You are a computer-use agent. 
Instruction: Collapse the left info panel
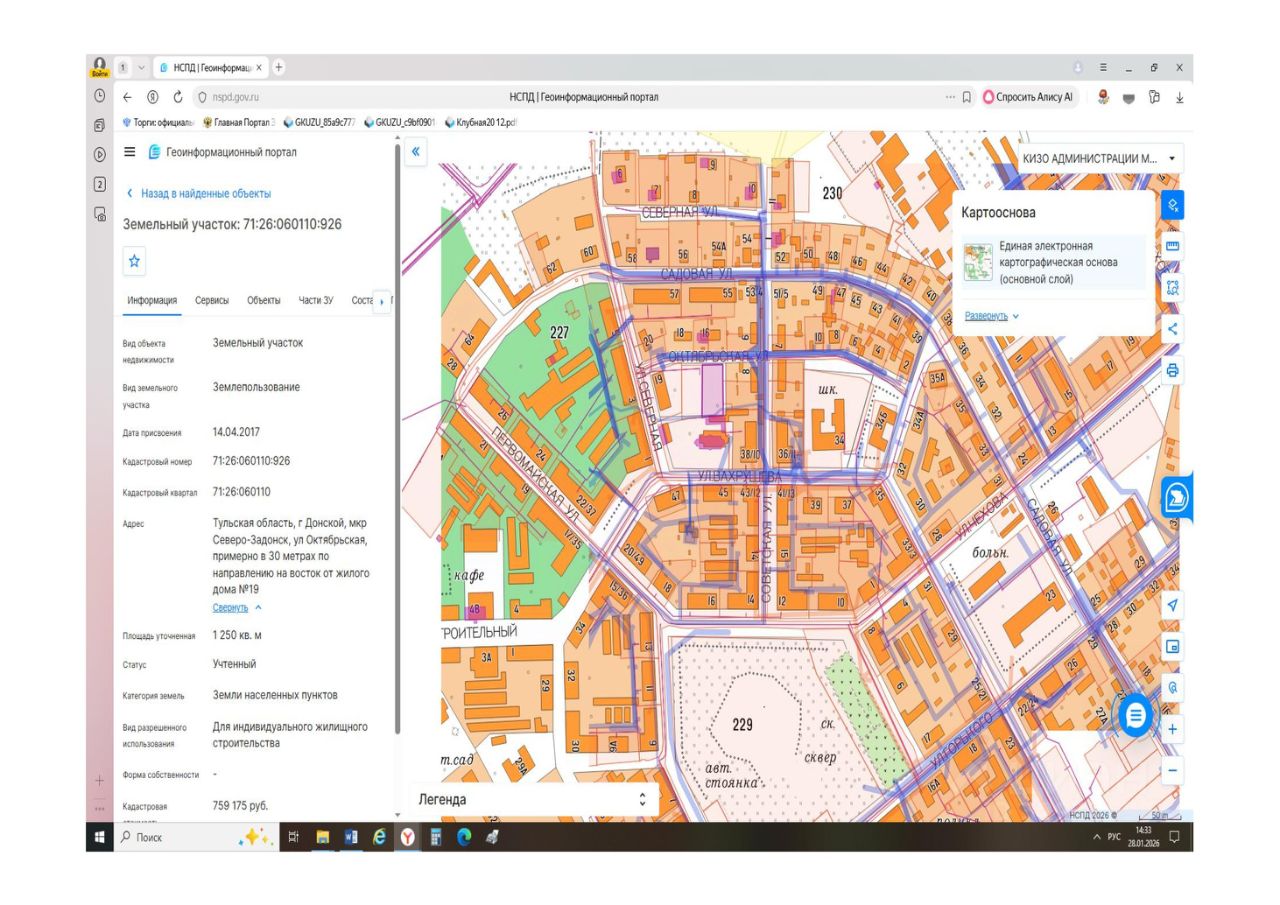click(416, 152)
